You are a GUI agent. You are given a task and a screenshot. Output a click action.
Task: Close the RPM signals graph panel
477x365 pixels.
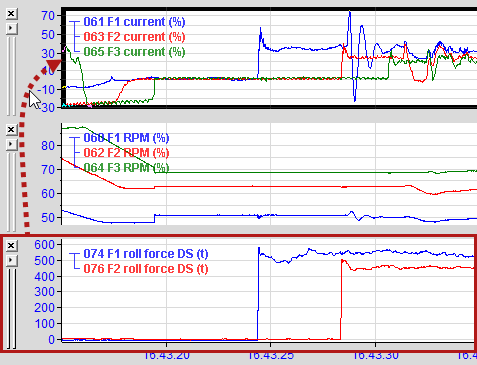click(11, 129)
